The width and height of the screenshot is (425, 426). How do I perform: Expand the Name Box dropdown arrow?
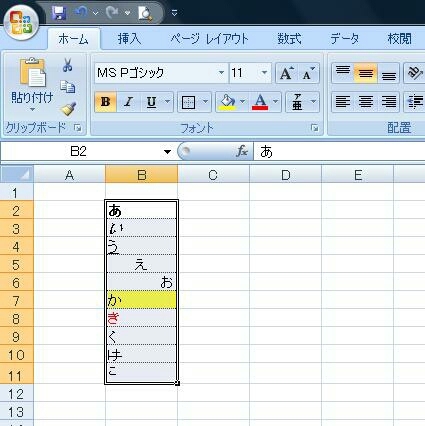(x=167, y=152)
